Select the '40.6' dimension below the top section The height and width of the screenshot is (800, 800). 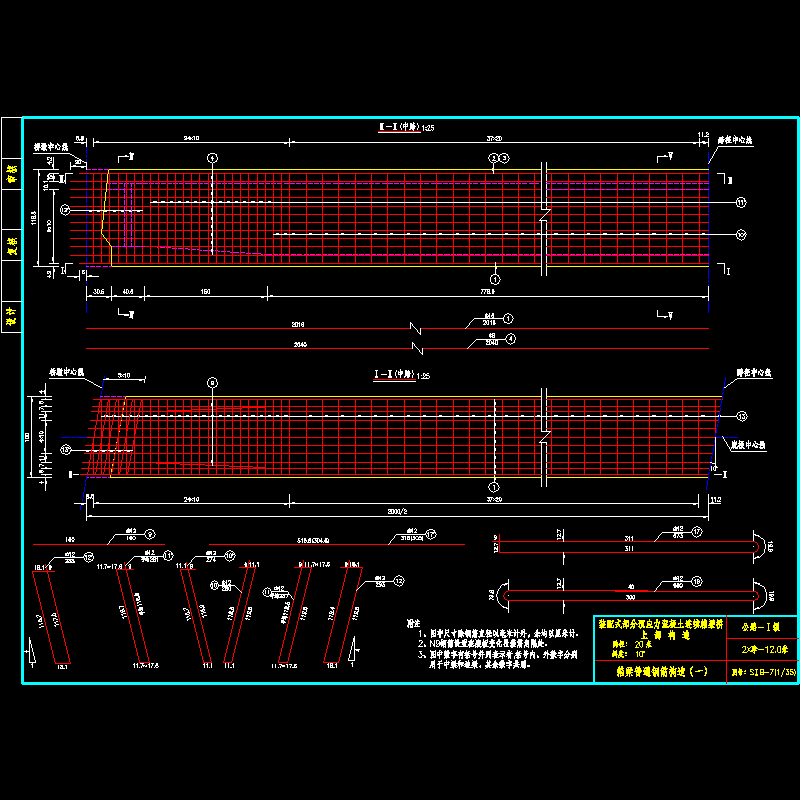[128, 292]
